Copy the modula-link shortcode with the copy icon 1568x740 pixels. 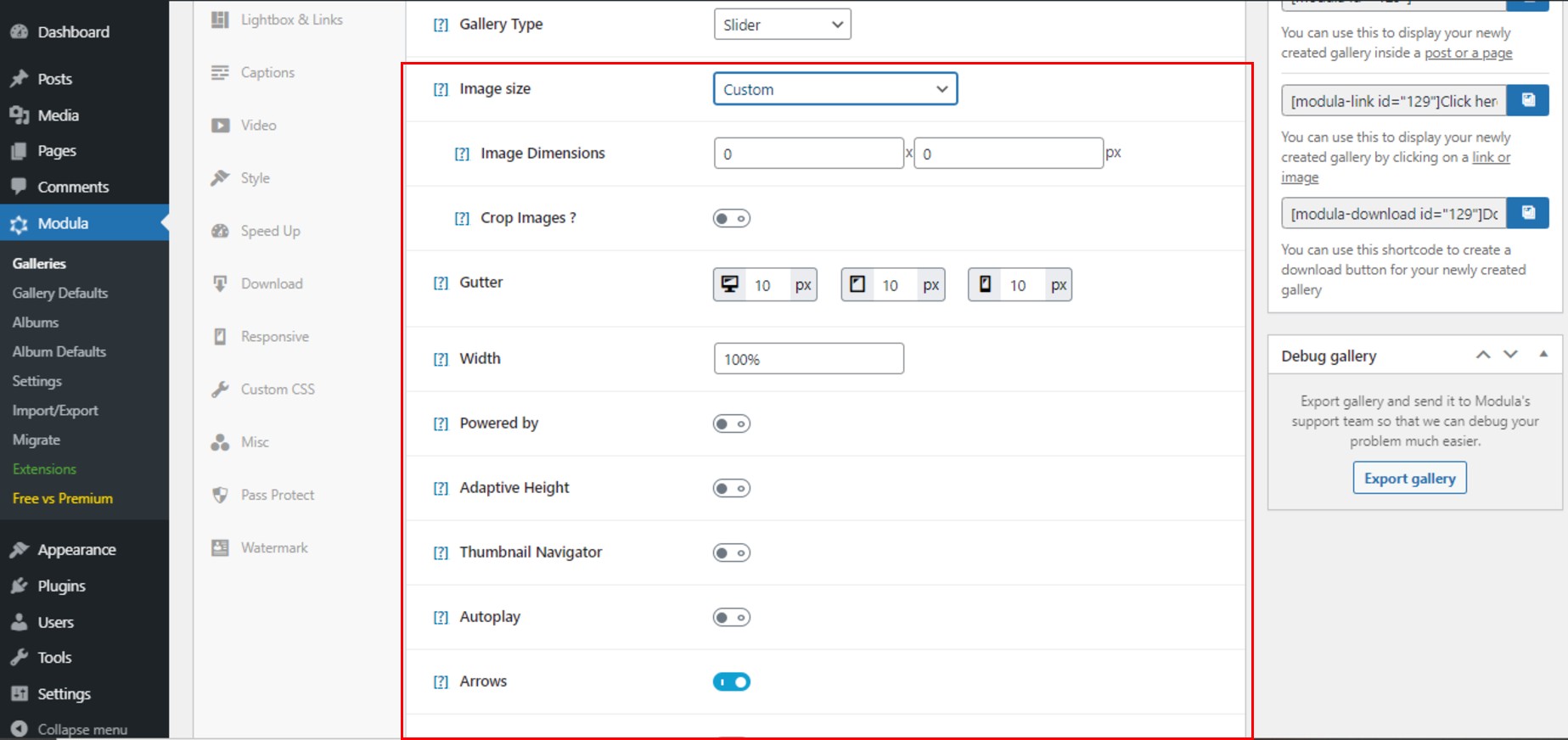(x=1528, y=100)
